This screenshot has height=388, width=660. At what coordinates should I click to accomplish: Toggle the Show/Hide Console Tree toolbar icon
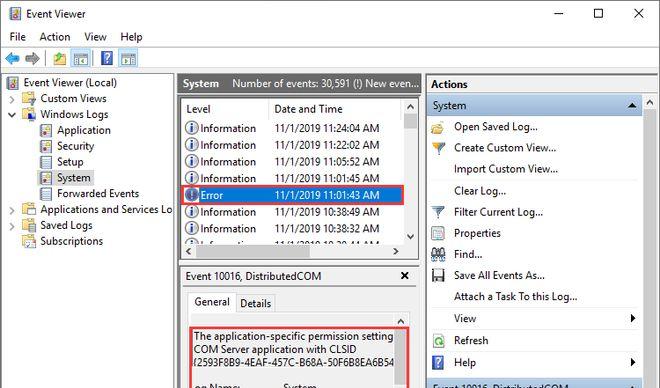80,58
